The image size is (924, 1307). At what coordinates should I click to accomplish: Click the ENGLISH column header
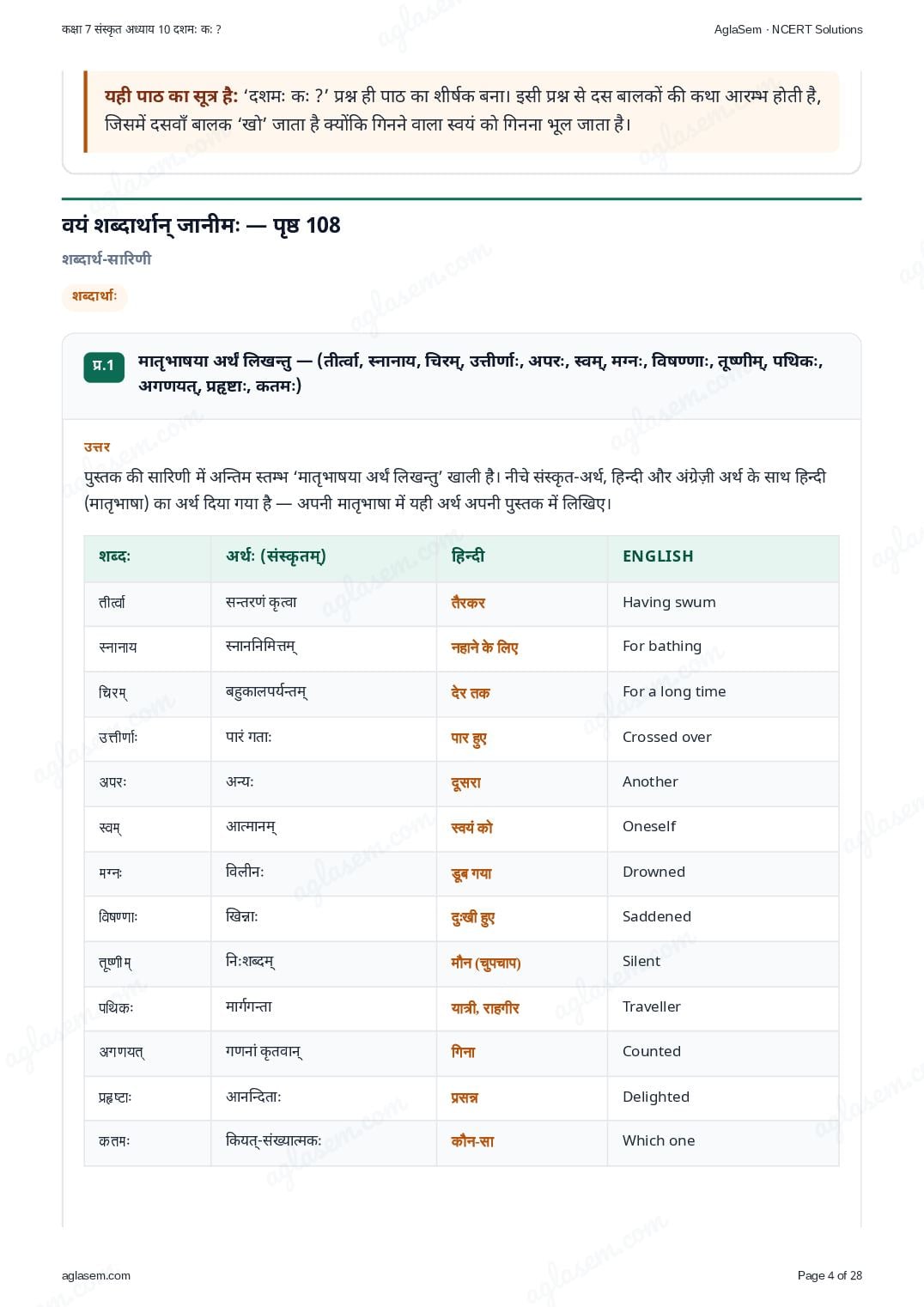tap(658, 556)
